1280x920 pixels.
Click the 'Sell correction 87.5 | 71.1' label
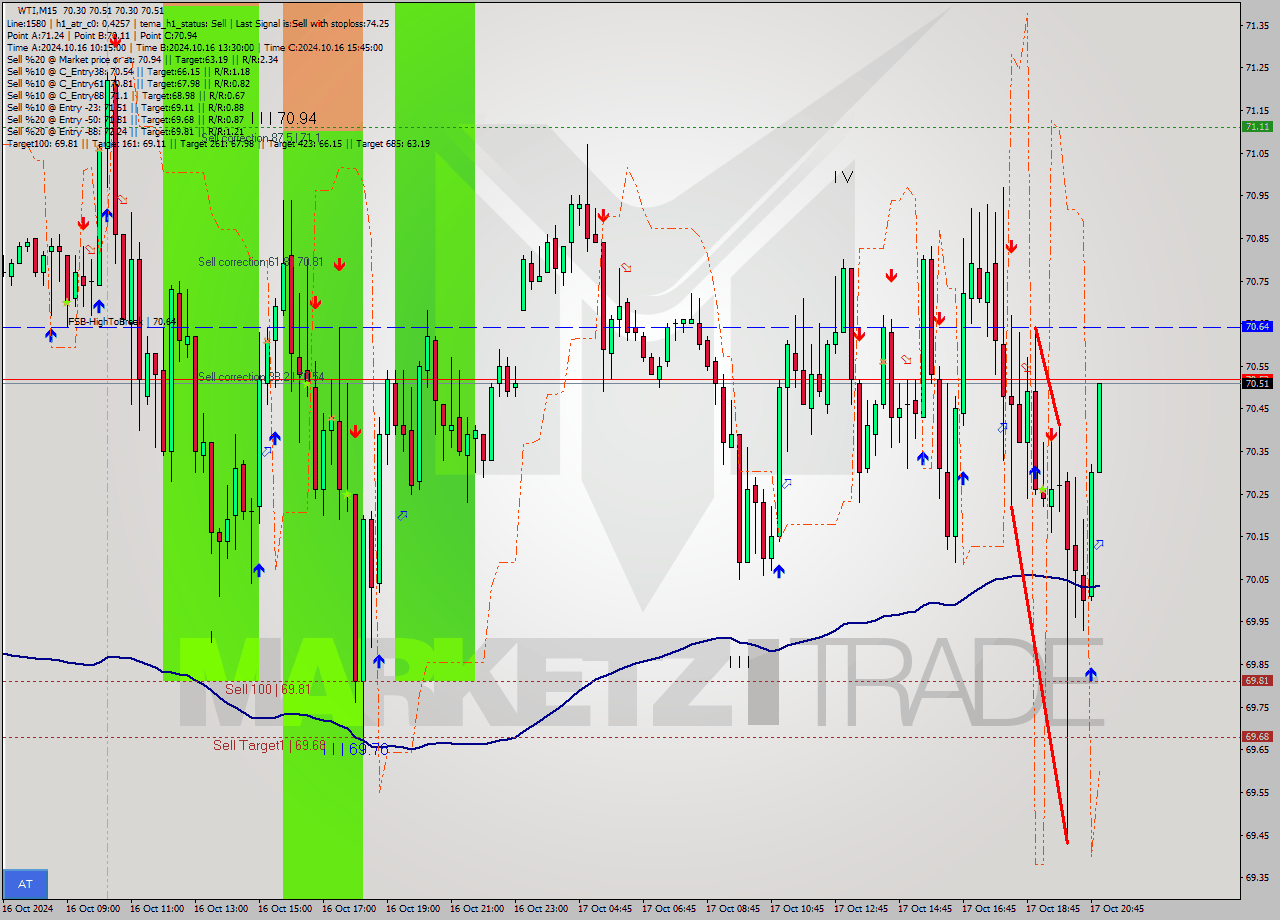pyautogui.click(x=261, y=138)
